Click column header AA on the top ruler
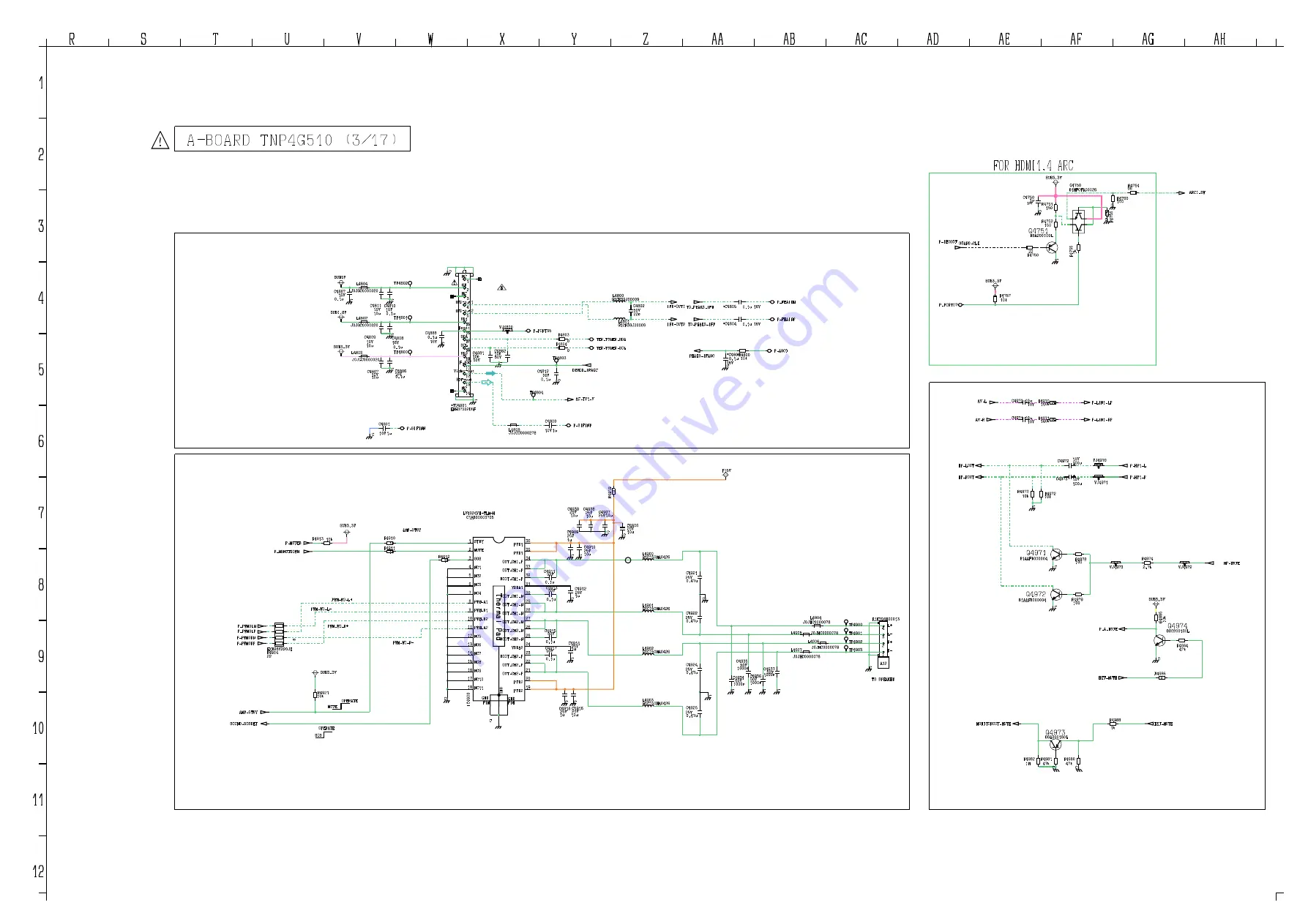This screenshot has height=924, width=1308. coord(717,39)
